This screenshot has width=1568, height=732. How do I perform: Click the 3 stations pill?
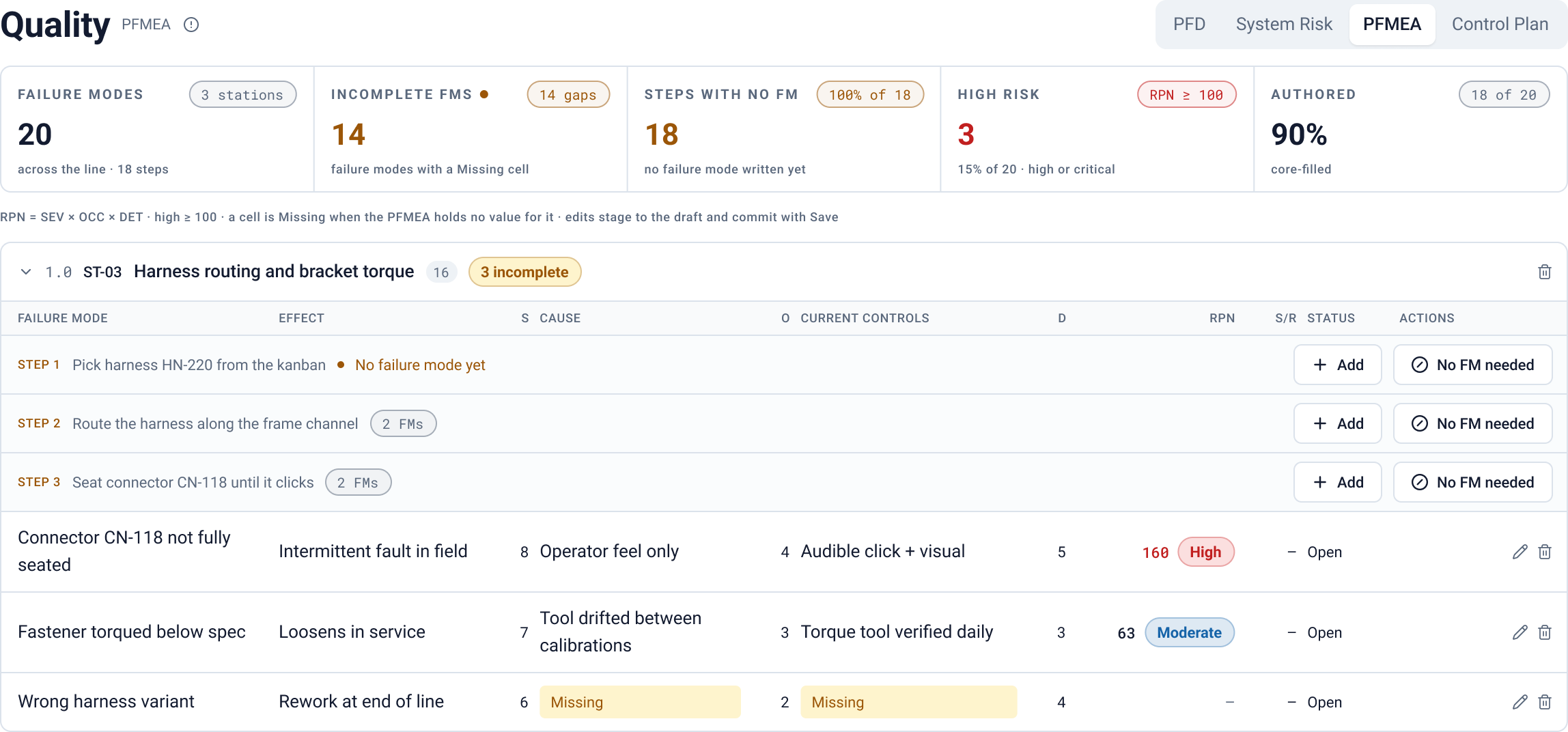242,94
